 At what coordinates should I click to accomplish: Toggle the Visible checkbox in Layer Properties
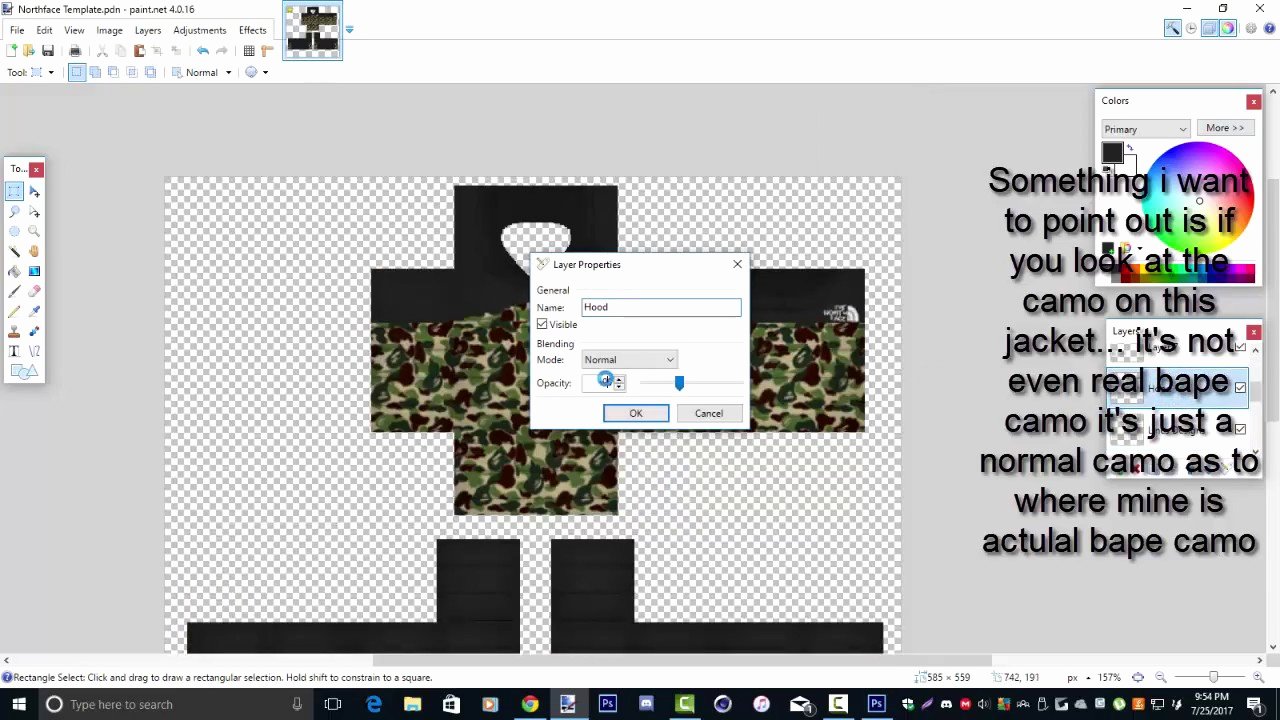tap(542, 325)
